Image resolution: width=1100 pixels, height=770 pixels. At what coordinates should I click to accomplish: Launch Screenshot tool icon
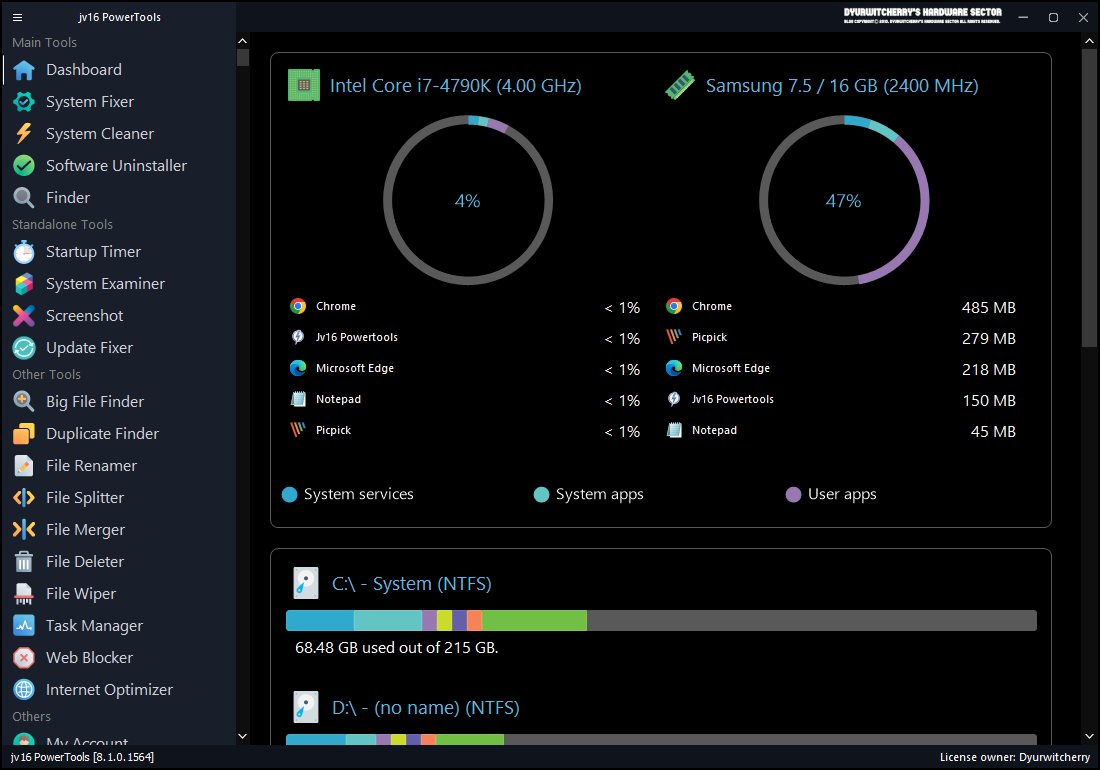click(x=24, y=316)
